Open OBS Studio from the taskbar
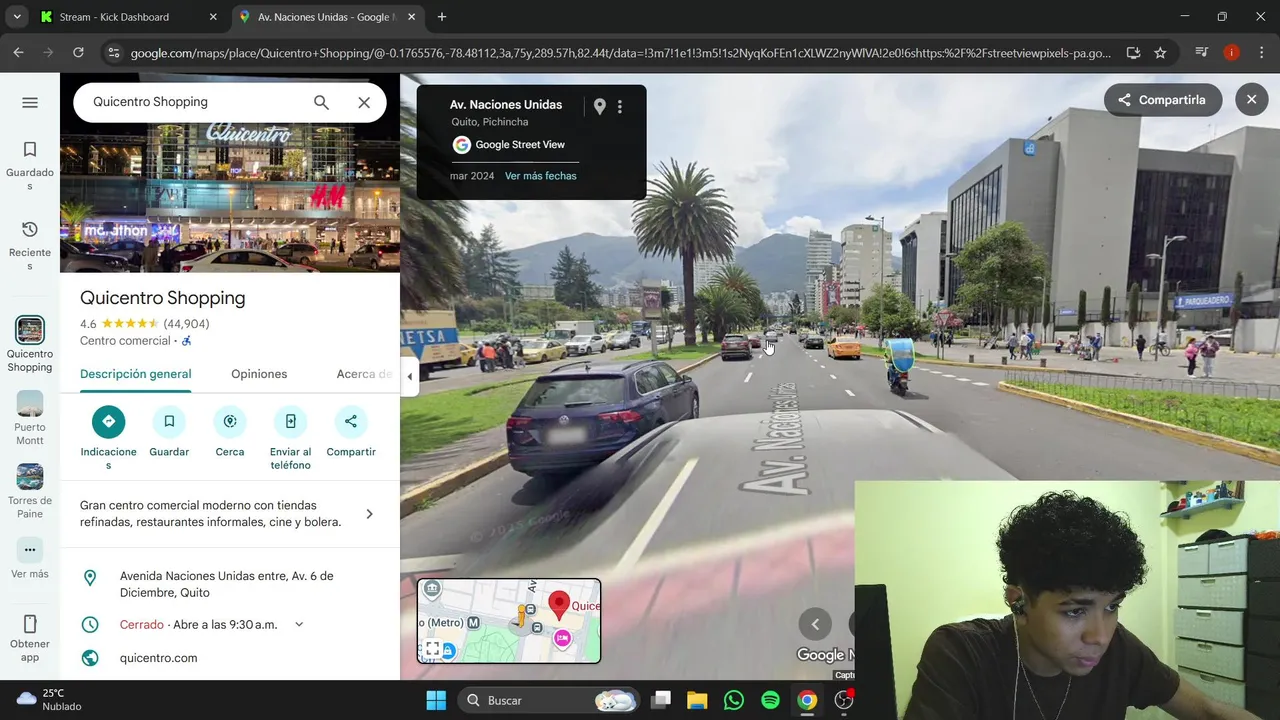 coord(843,700)
